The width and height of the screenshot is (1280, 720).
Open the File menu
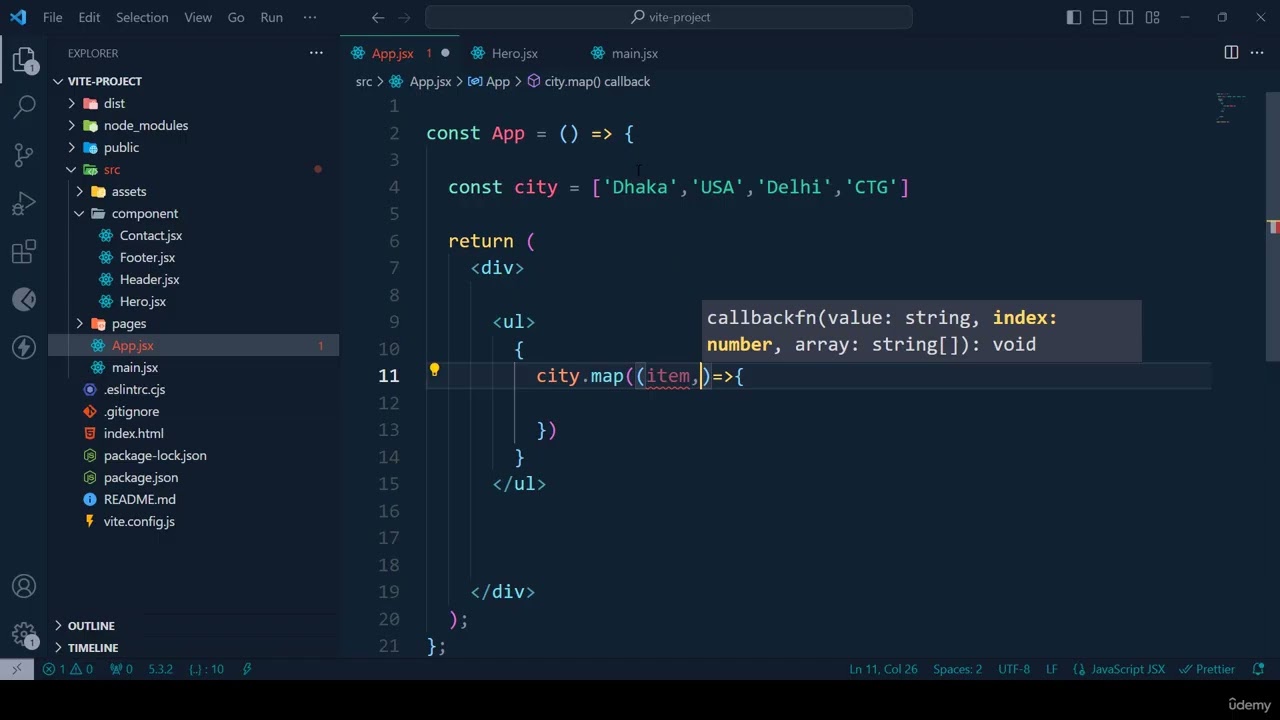point(52,17)
